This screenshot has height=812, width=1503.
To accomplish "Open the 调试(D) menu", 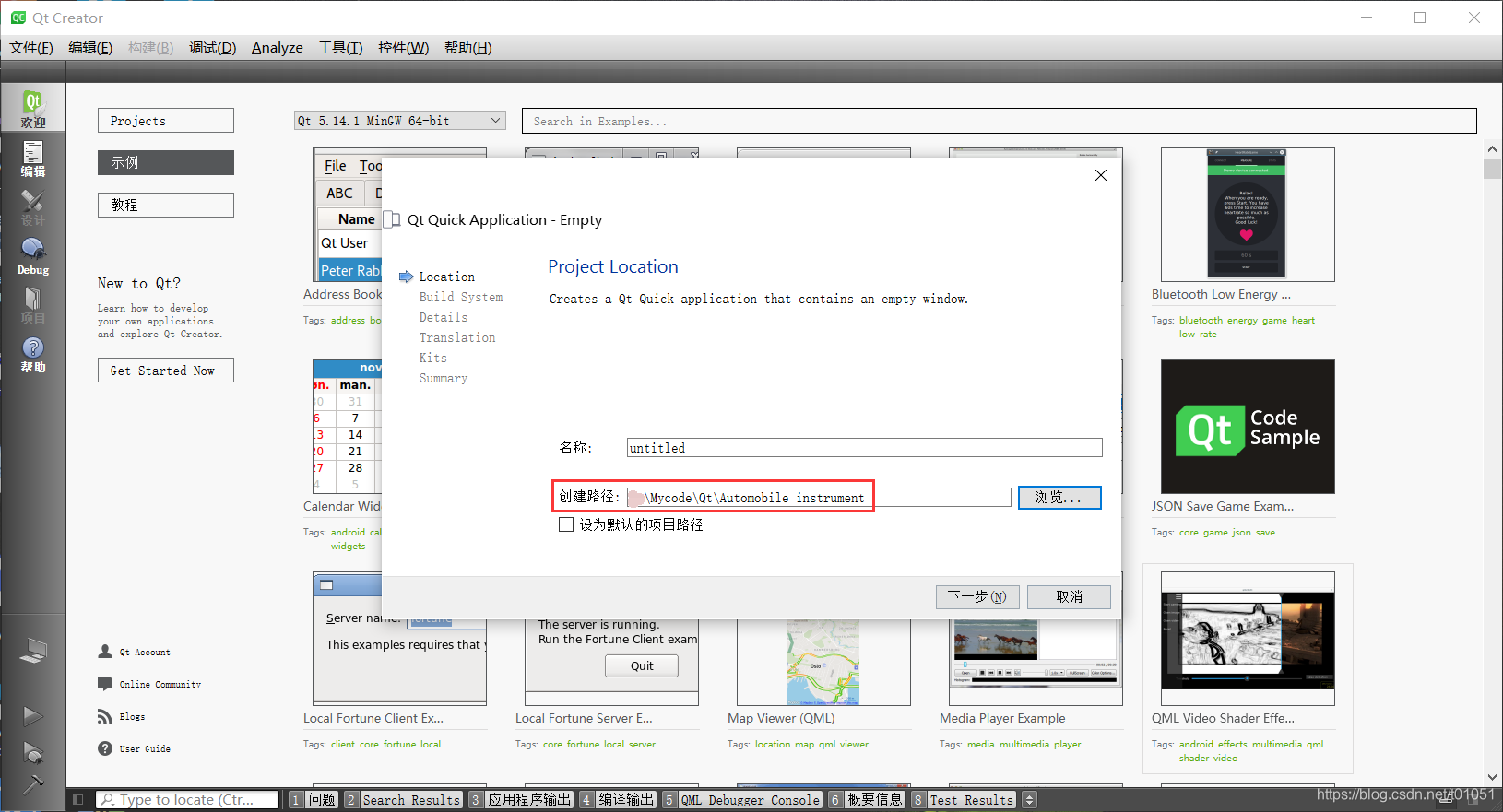I will click(x=213, y=48).
